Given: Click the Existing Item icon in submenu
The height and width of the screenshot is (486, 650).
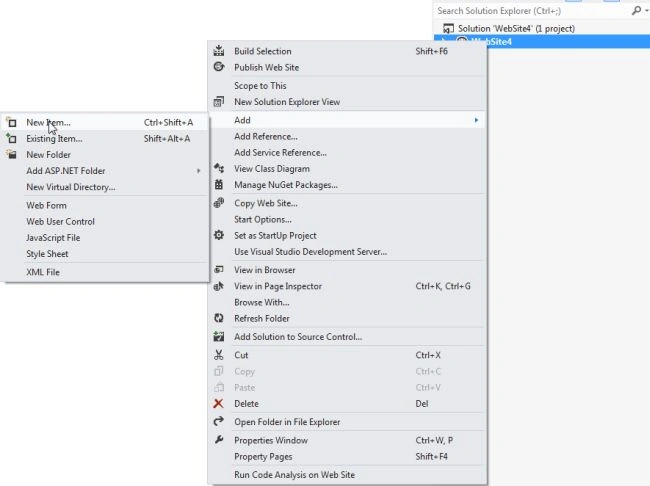Looking at the screenshot, I should [x=12, y=138].
